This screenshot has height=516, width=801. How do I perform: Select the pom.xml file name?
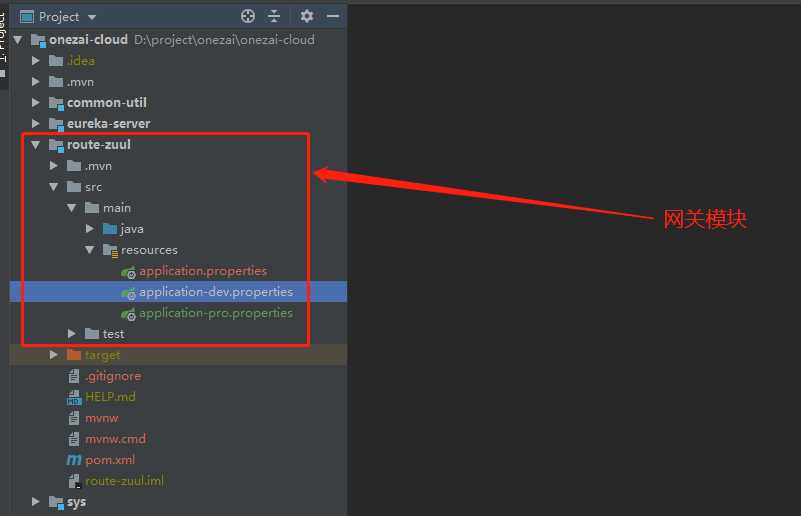tap(110, 460)
